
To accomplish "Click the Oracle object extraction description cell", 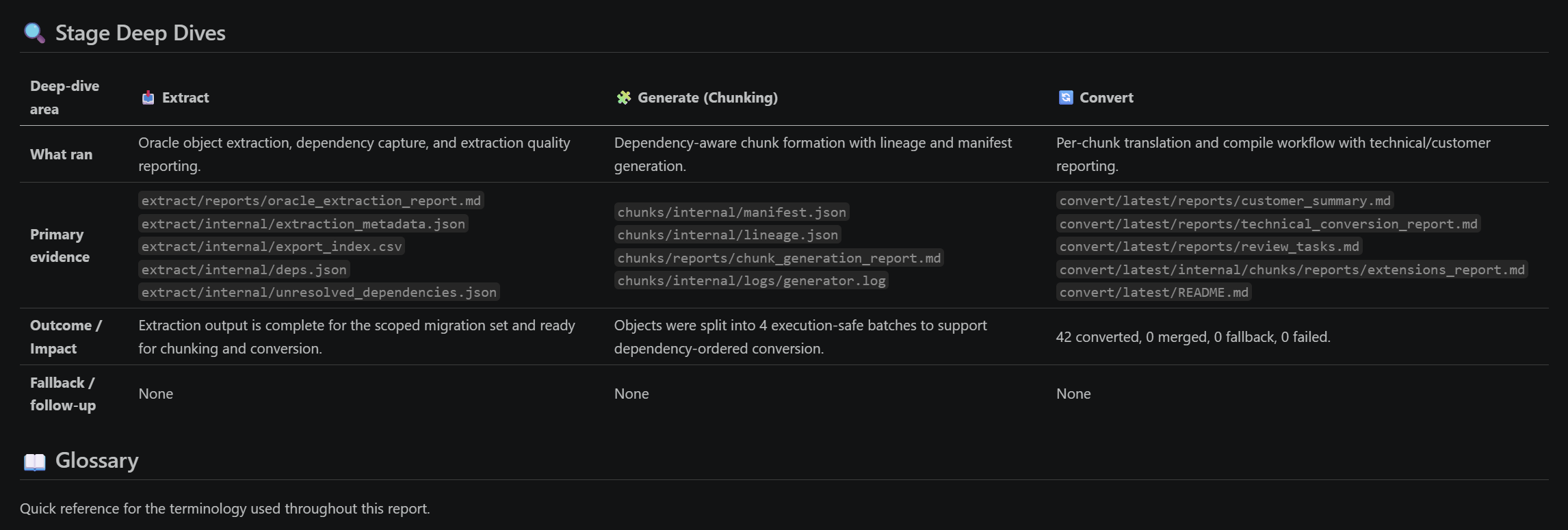I will click(x=354, y=155).
